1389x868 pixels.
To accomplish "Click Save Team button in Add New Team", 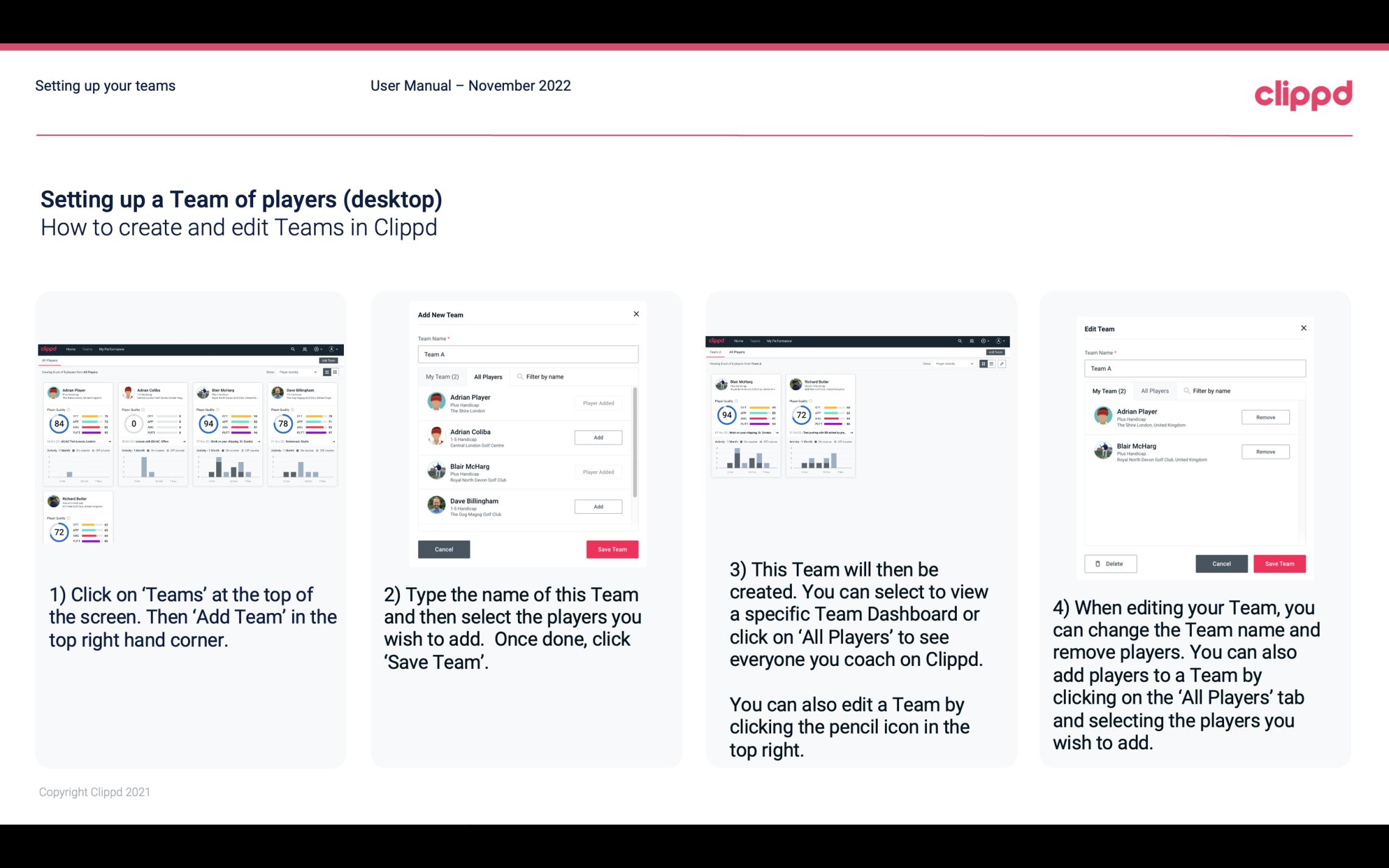I will (612, 548).
